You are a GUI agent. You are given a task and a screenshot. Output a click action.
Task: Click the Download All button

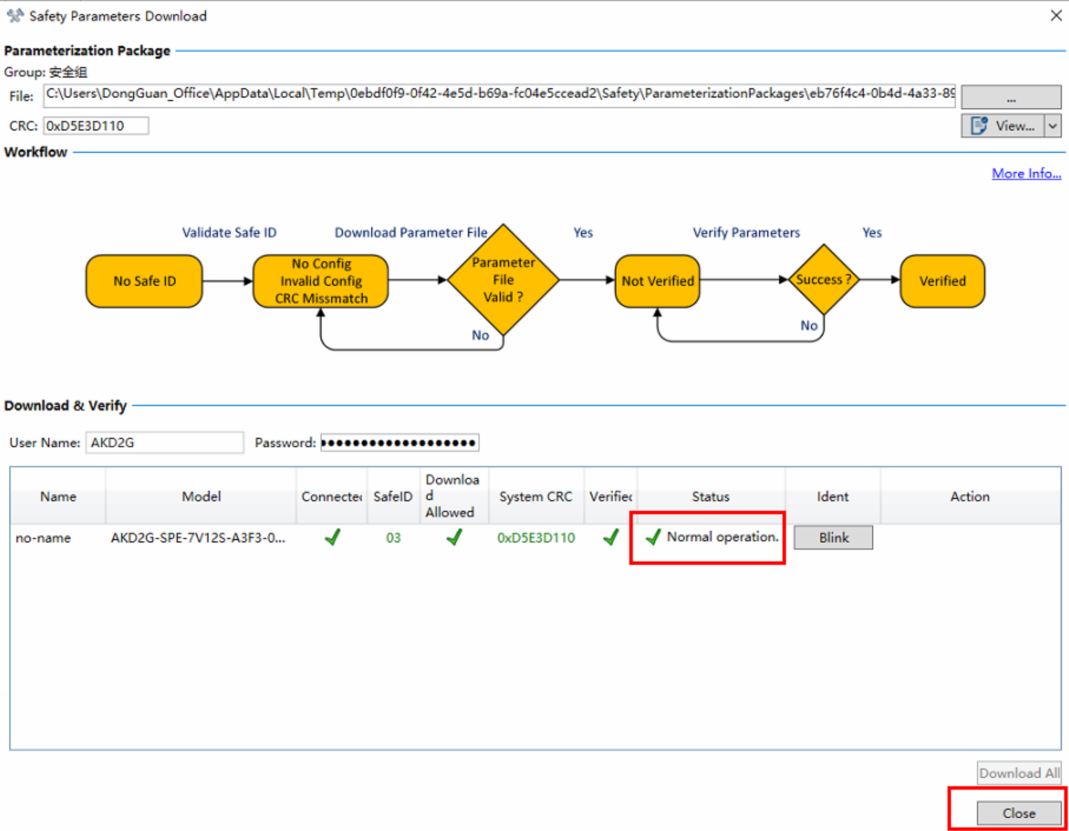(1019, 773)
